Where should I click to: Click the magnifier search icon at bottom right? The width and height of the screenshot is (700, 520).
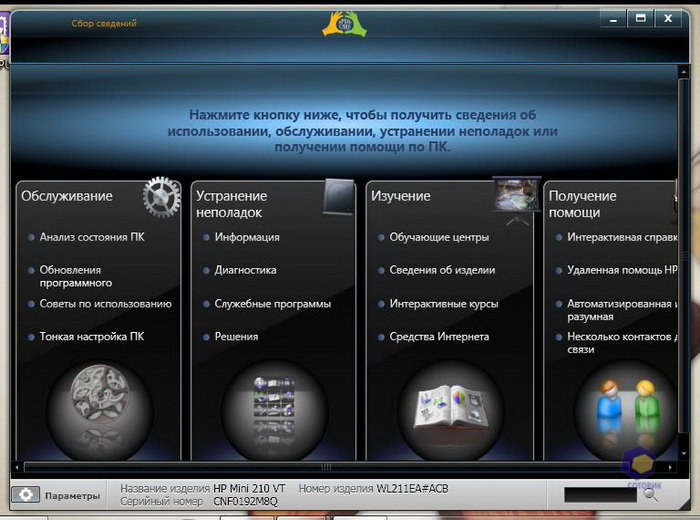(x=650, y=494)
